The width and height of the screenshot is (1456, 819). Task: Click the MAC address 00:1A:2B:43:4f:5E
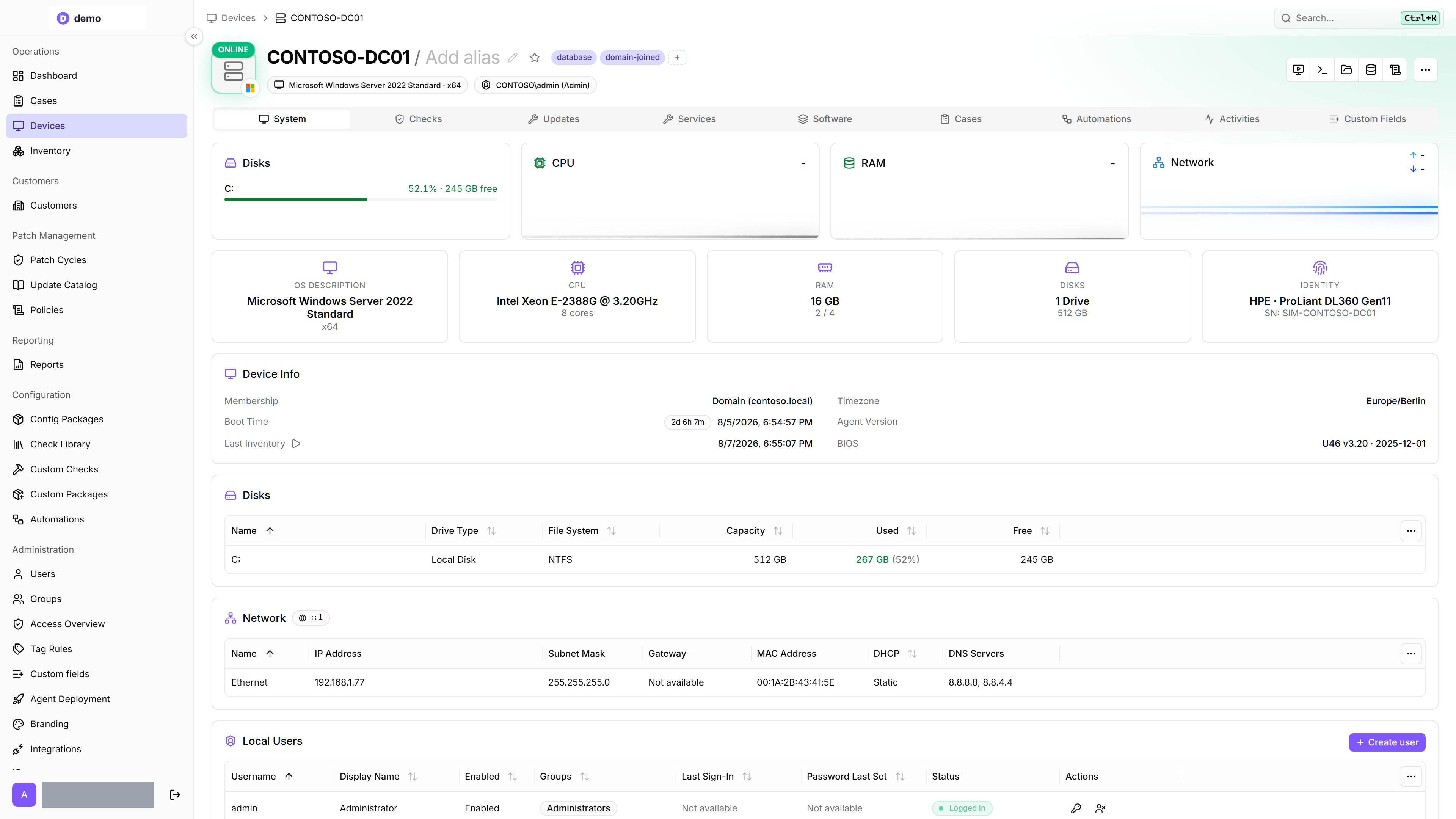(795, 683)
